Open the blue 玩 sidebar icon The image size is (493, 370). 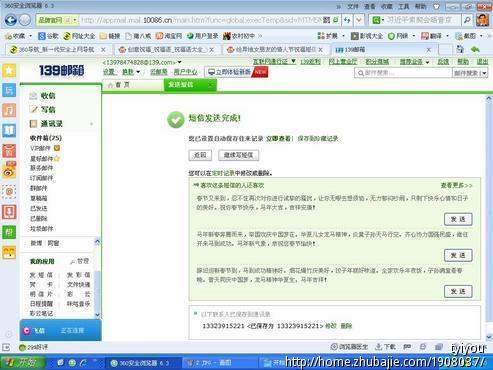[x=9, y=90]
